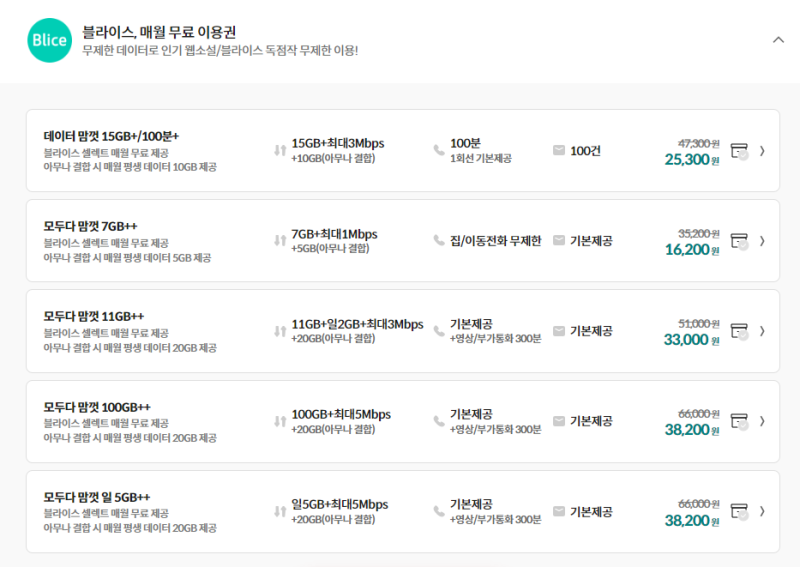Click compare icon for 모두다 맘껏 100GB++ plan
This screenshot has width=800, height=567.
[x=739, y=422]
